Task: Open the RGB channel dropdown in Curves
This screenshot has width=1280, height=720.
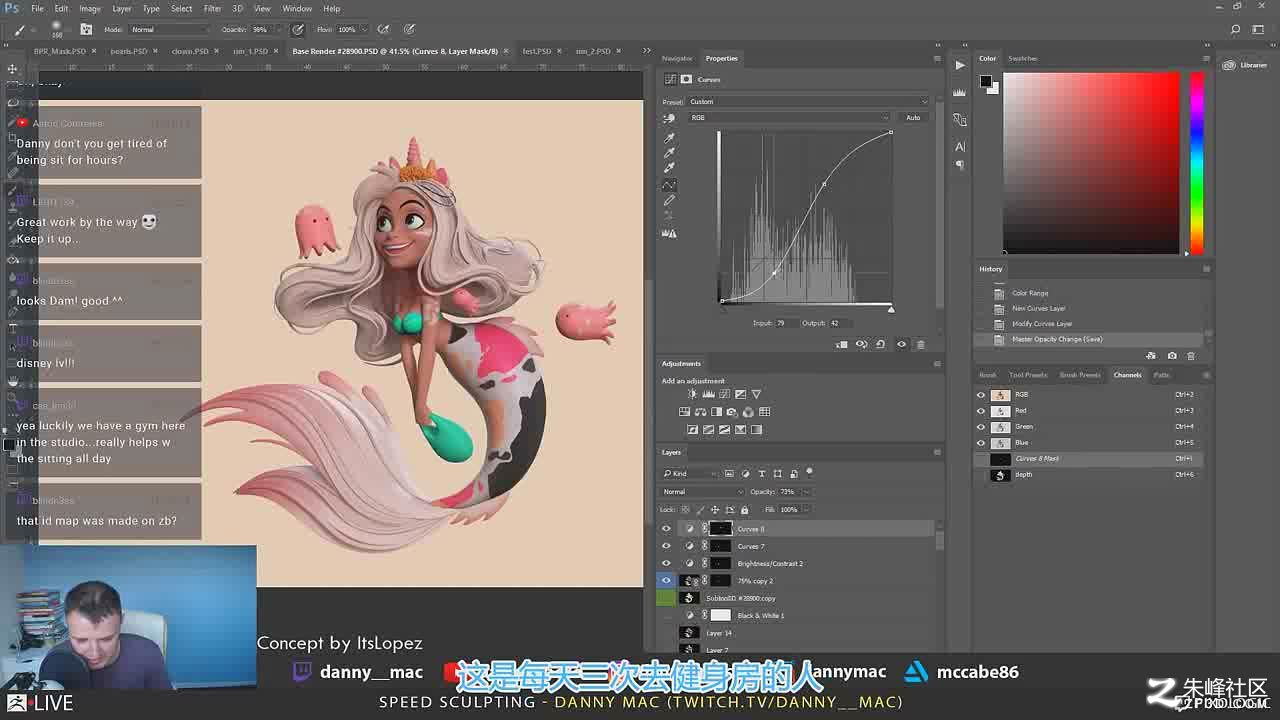Action: click(x=790, y=118)
